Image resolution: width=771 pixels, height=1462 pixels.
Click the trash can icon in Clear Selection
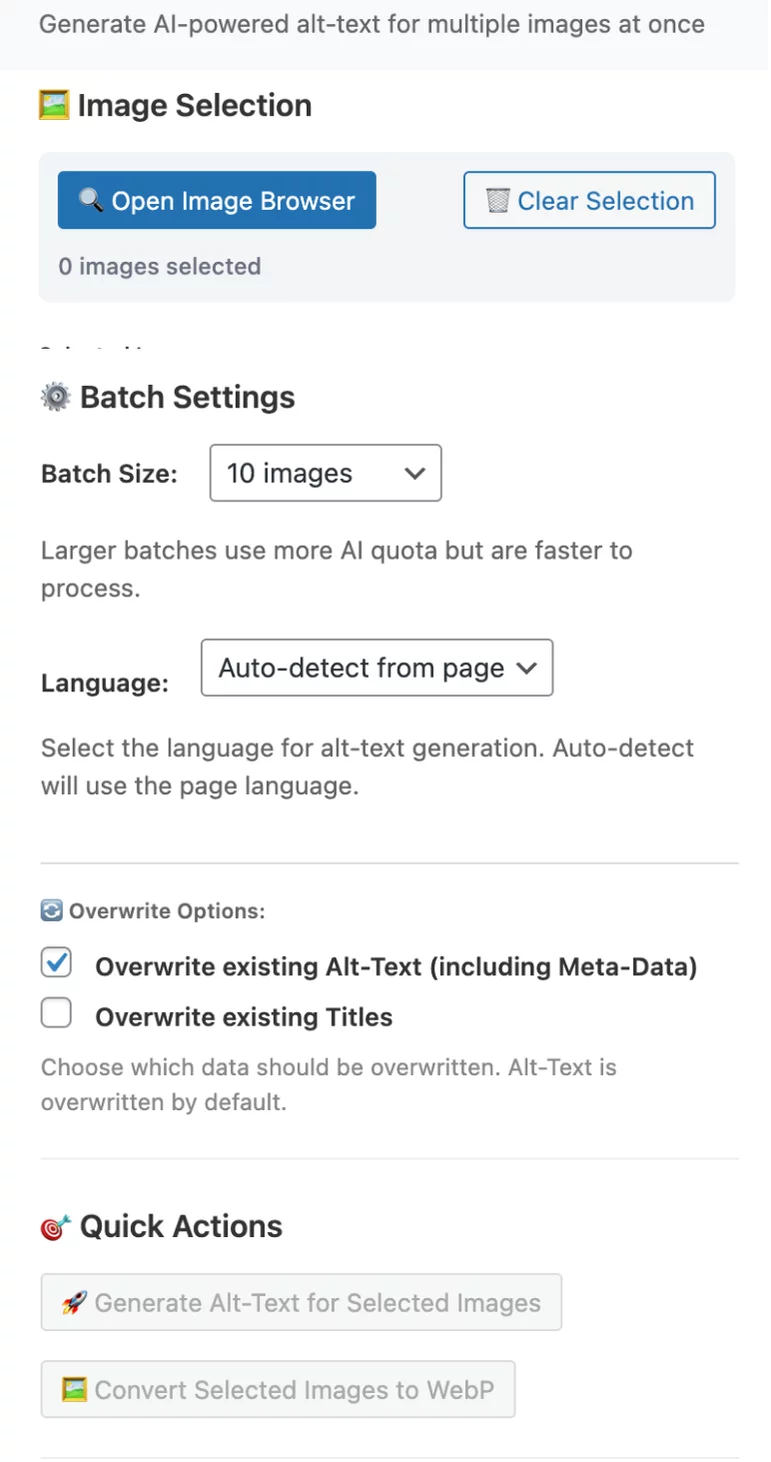pyautogui.click(x=497, y=201)
